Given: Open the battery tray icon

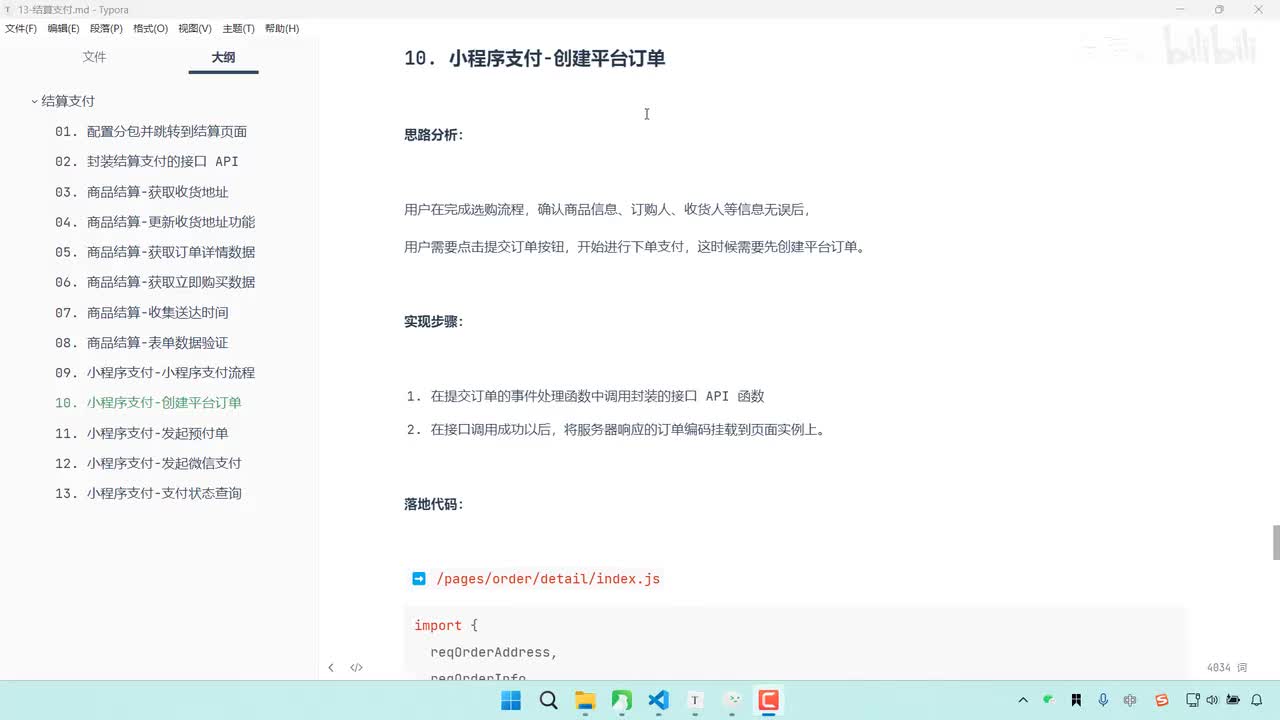Looking at the screenshot, I should click(x=1233, y=700).
